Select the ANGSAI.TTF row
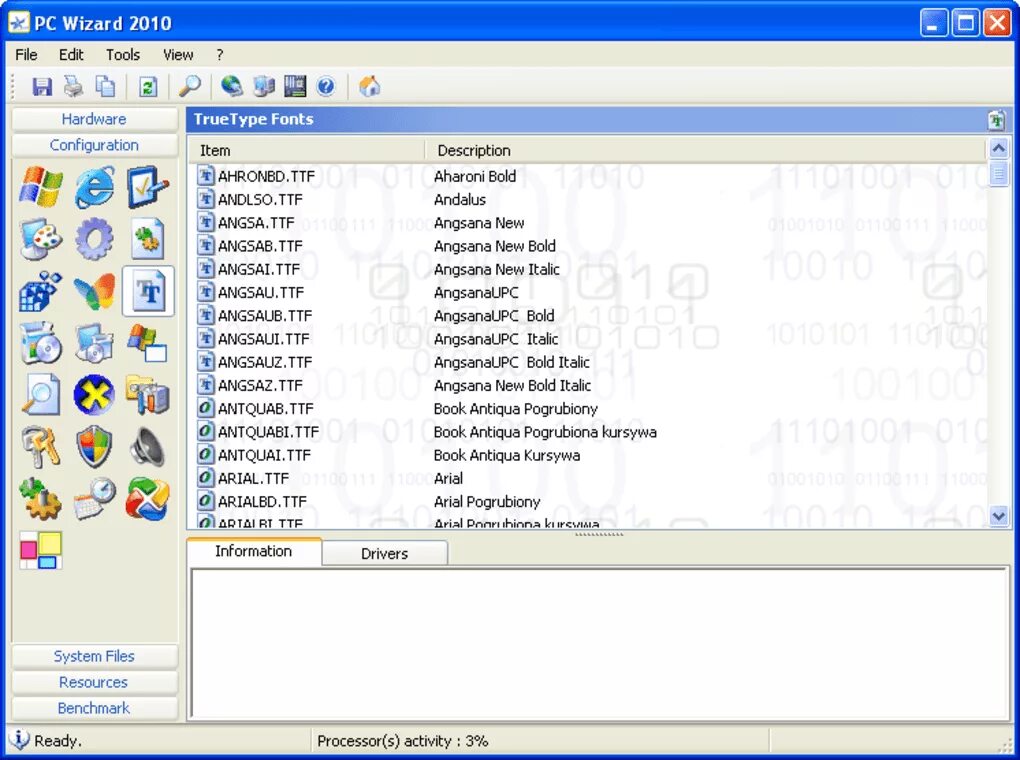Image resolution: width=1020 pixels, height=760 pixels. (588, 269)
